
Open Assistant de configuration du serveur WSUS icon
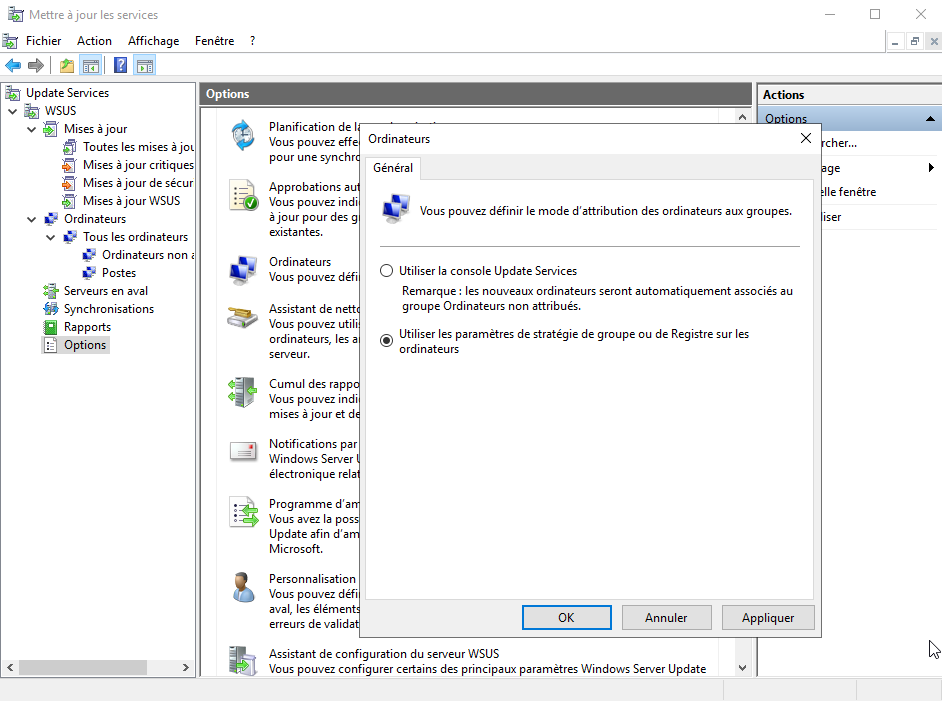tap(243, 661)
